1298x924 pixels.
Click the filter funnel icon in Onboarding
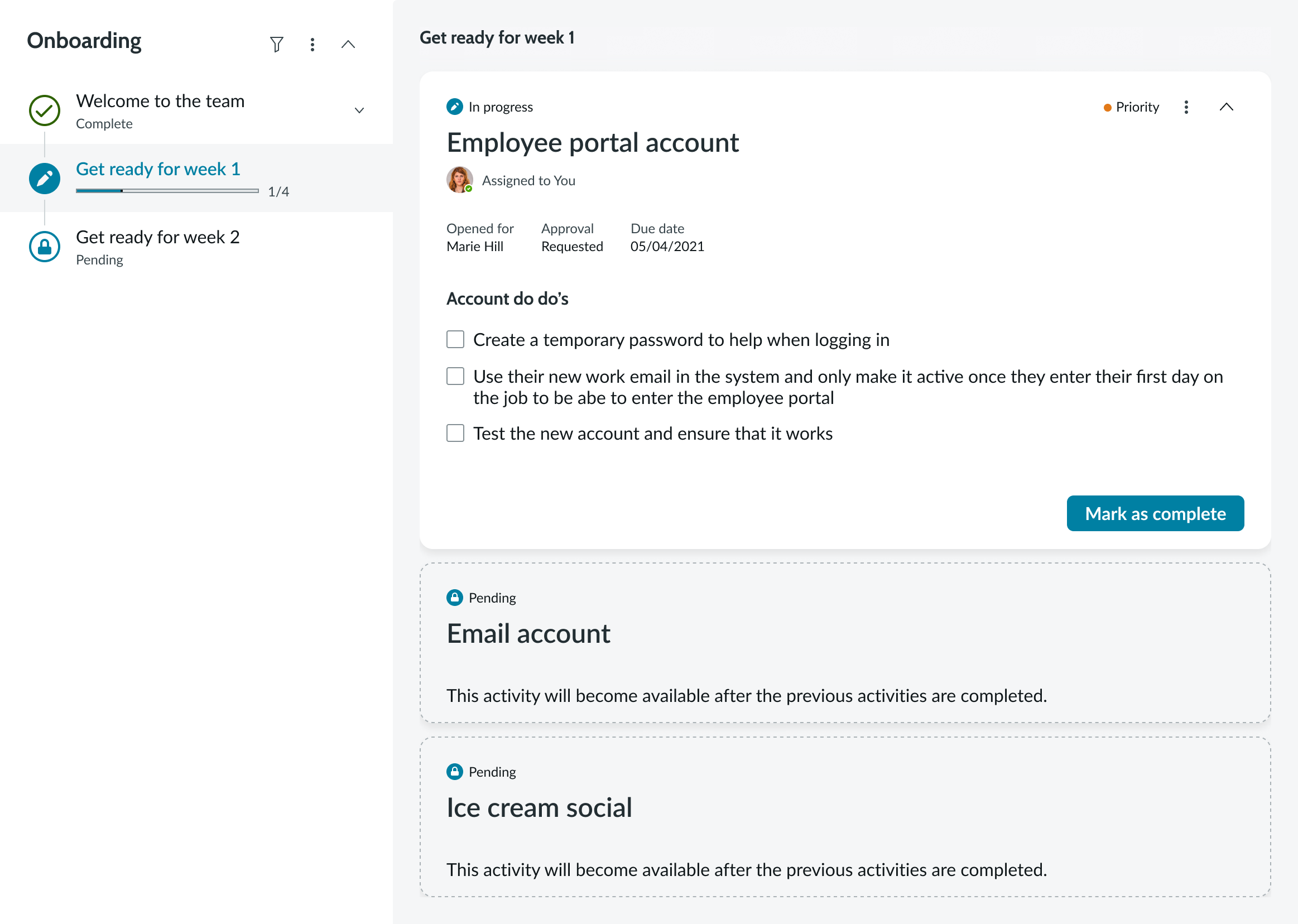(277, 45)
